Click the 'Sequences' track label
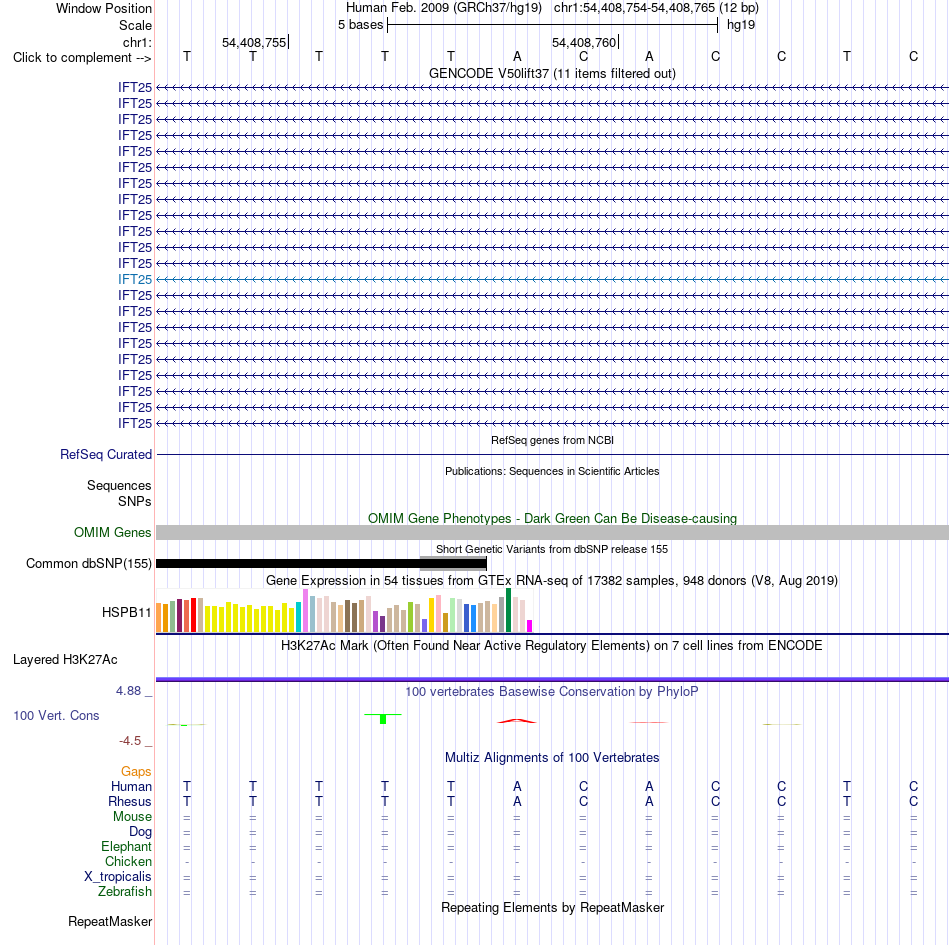The image size is (950, 945). click(119, 485)
